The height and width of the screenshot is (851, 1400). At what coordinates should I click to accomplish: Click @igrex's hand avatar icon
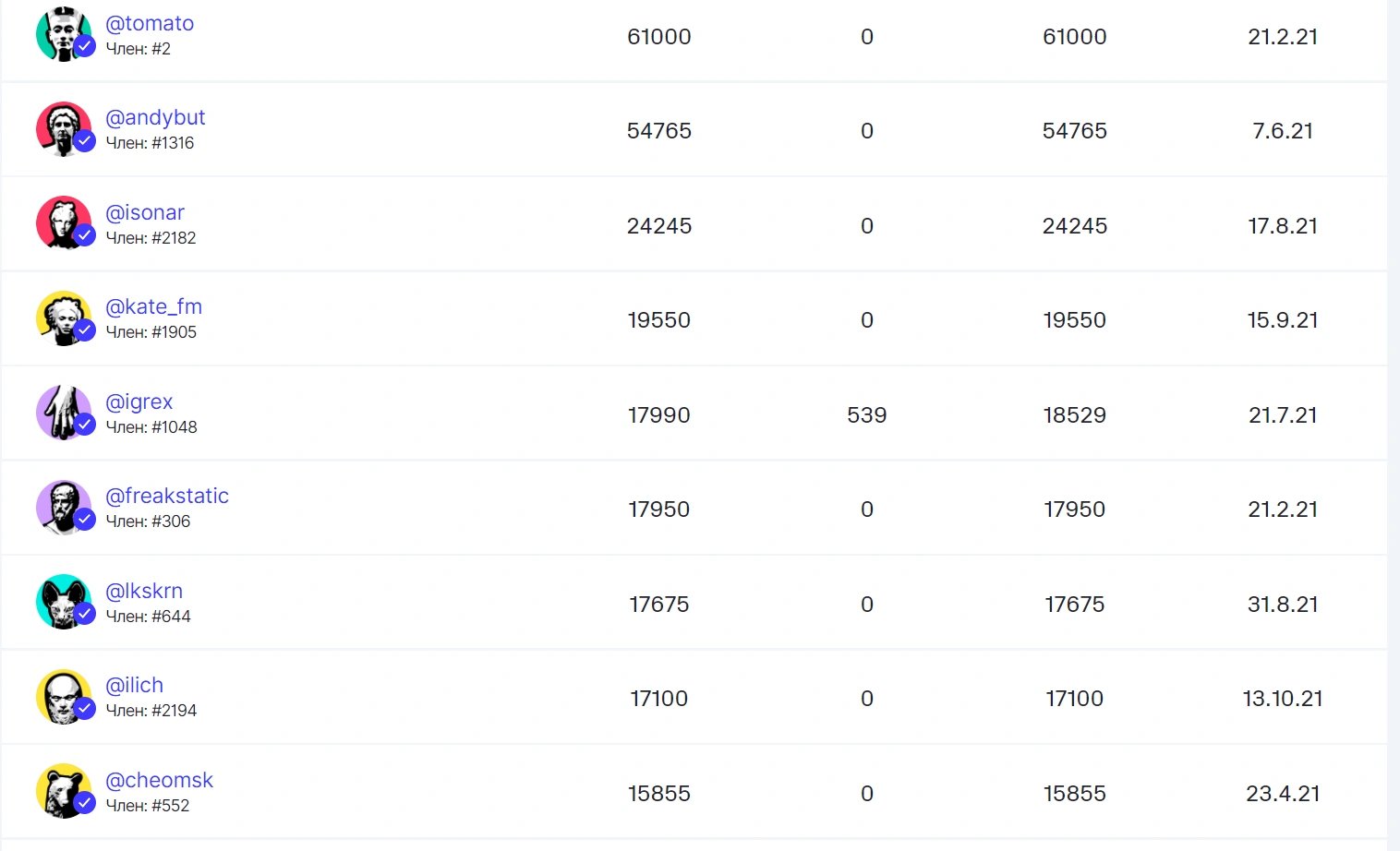63,413
